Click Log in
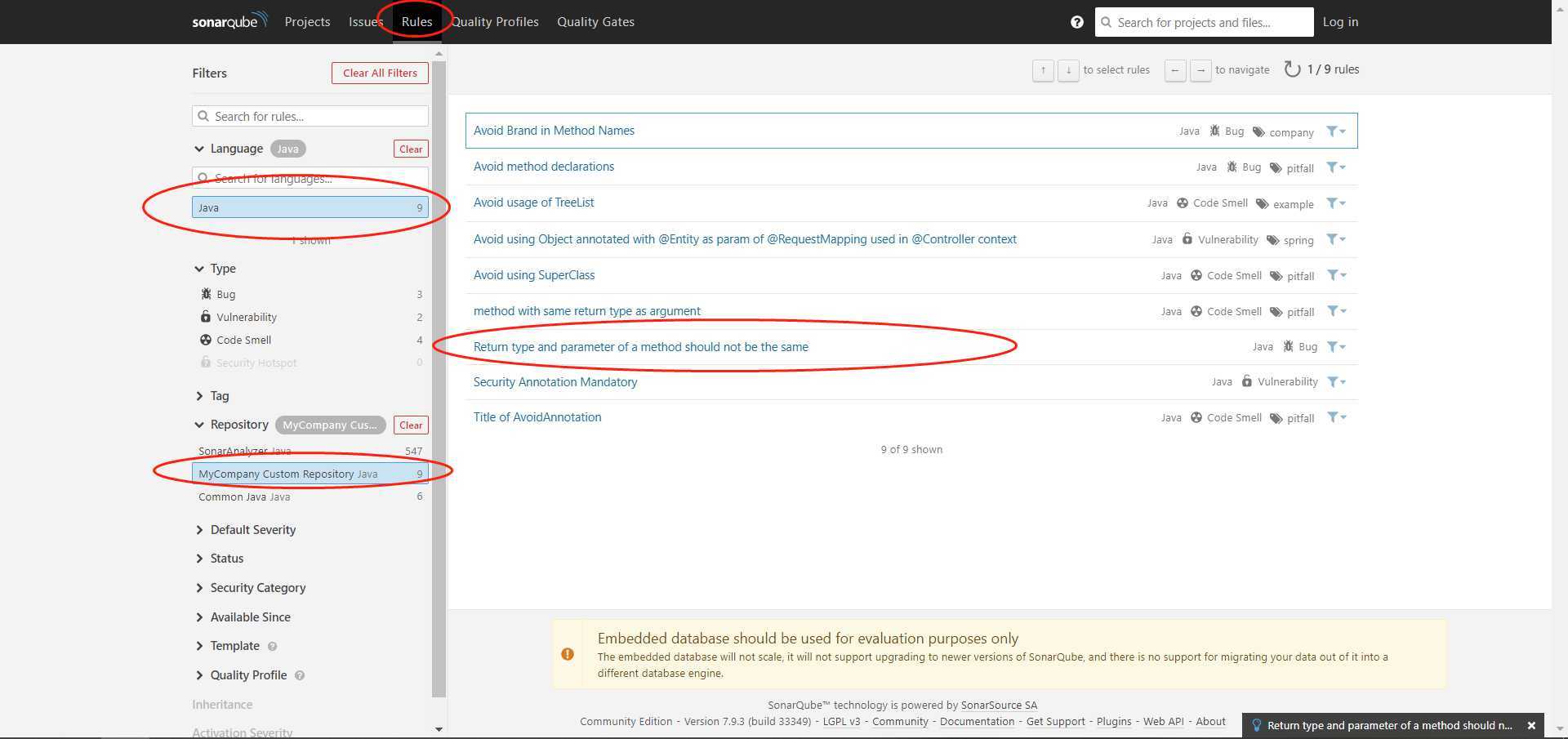Image resolution: width=1568 pixels, height=739 pixels. [1340, 22]
